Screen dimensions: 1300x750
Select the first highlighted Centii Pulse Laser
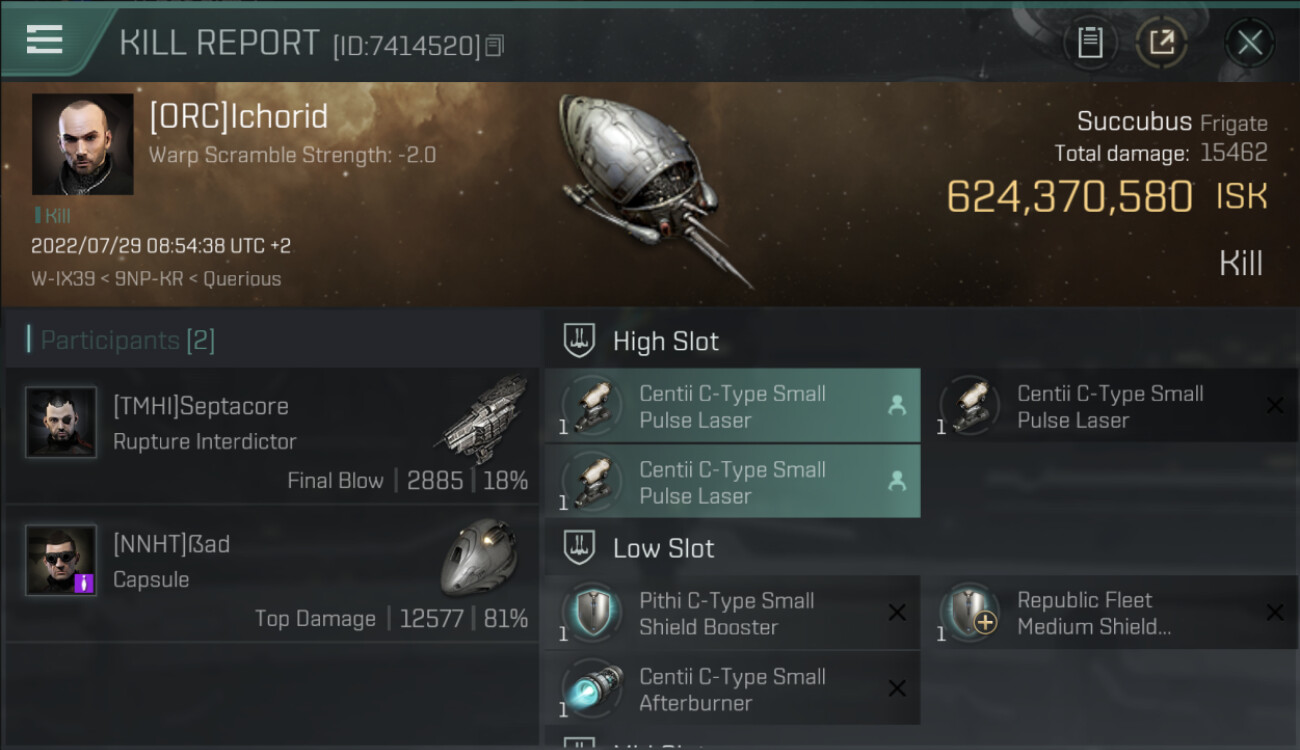[x=732, y=406]
